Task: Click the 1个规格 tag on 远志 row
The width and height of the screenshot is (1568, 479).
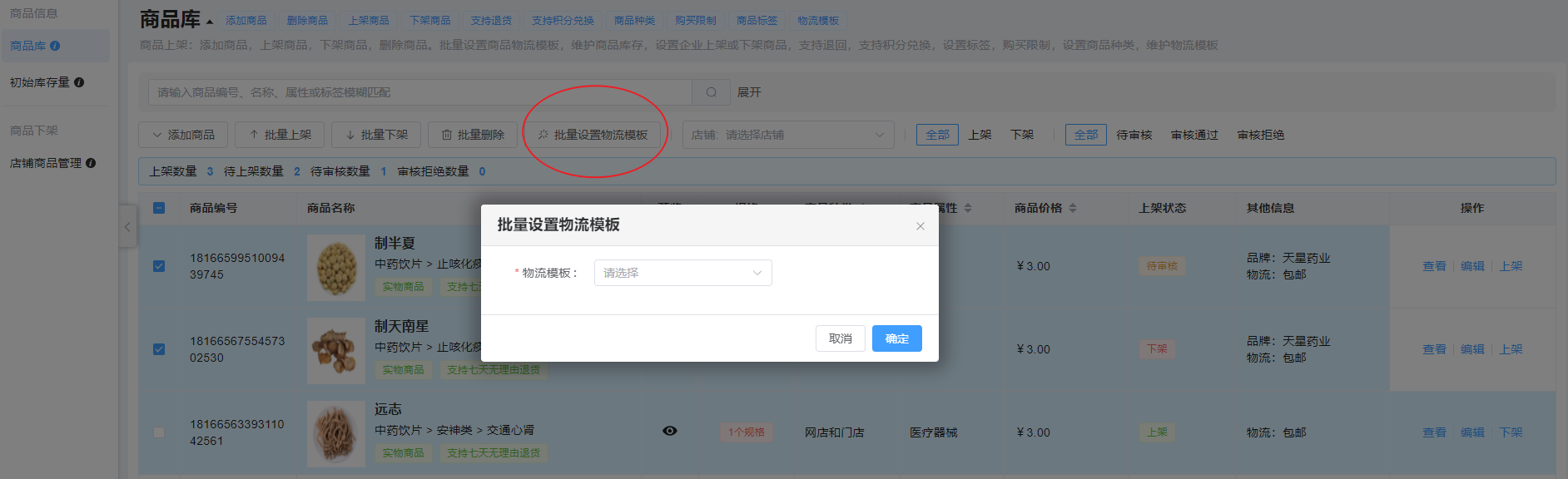Action: click(x=747, y=432)
